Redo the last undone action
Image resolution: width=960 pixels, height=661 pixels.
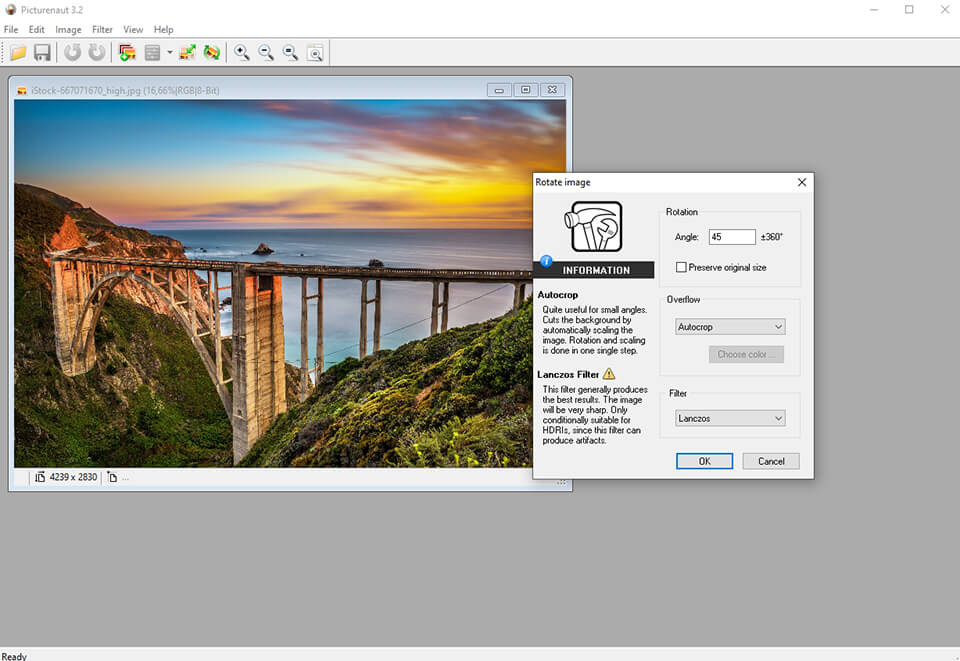pos(95,52)
